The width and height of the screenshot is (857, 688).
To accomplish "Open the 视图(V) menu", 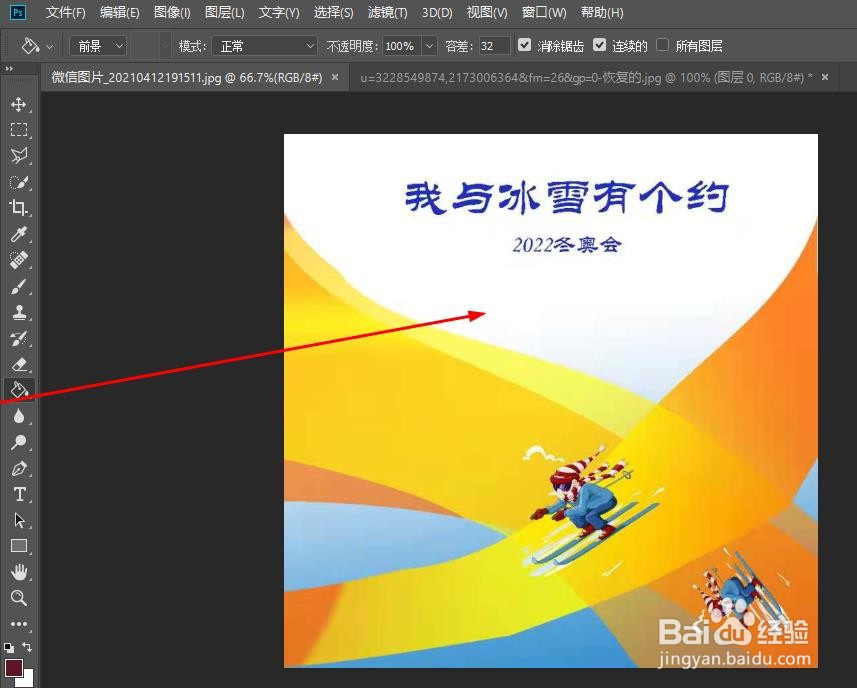I will (x=487, y=13).
